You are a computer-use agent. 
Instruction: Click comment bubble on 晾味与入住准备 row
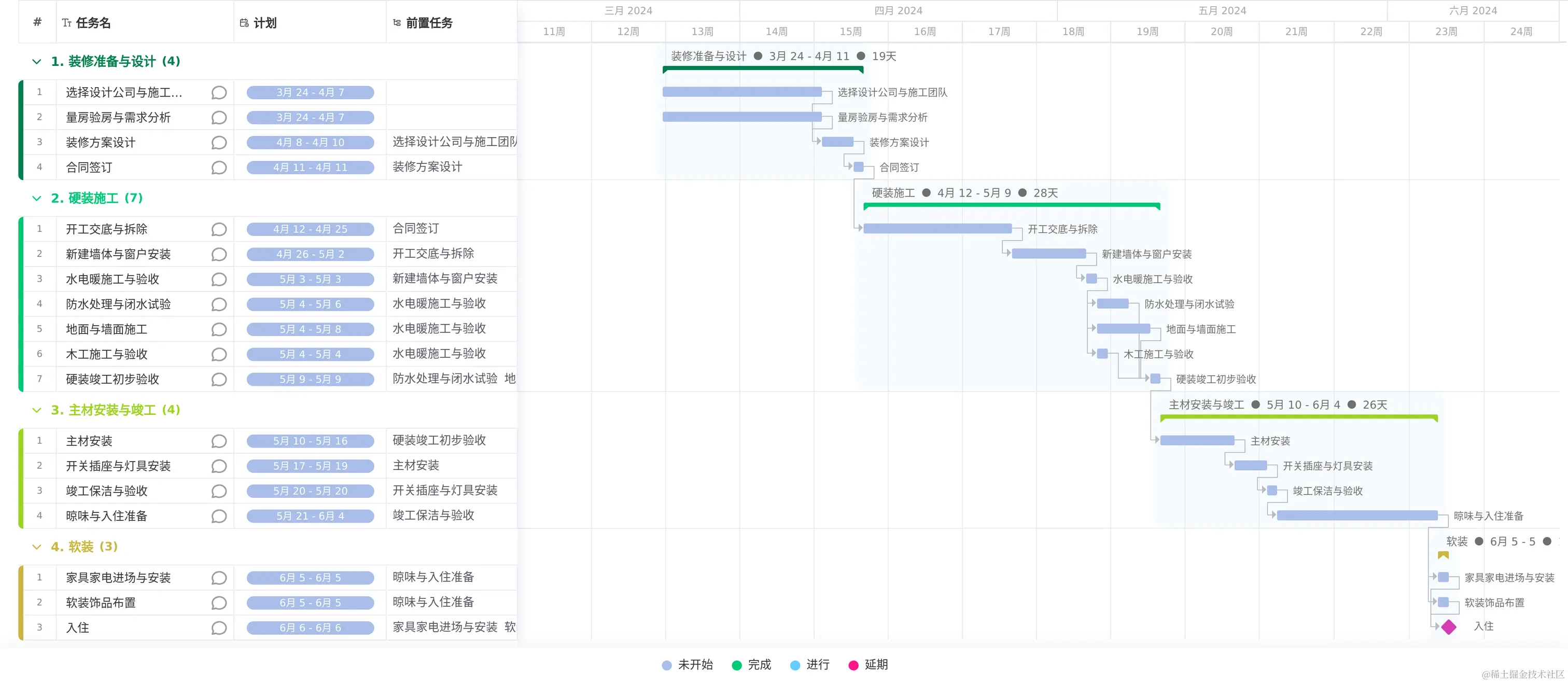click(219, 516)
